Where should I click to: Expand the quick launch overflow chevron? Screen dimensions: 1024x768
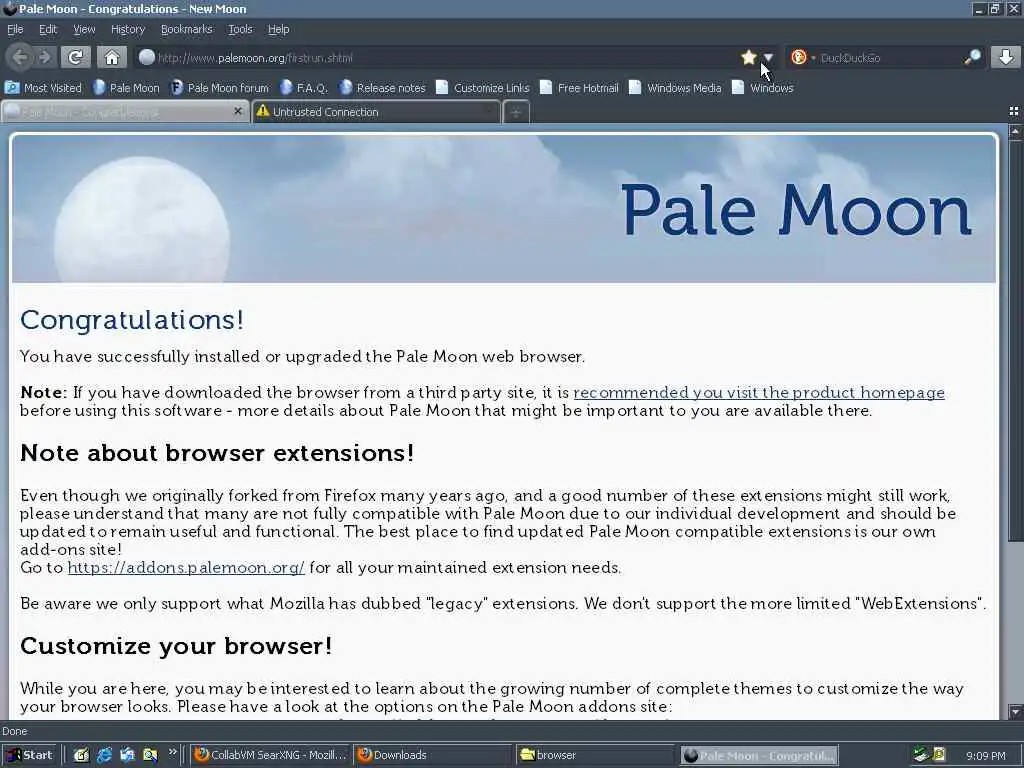pyautogui.click(x=172, y=752)
